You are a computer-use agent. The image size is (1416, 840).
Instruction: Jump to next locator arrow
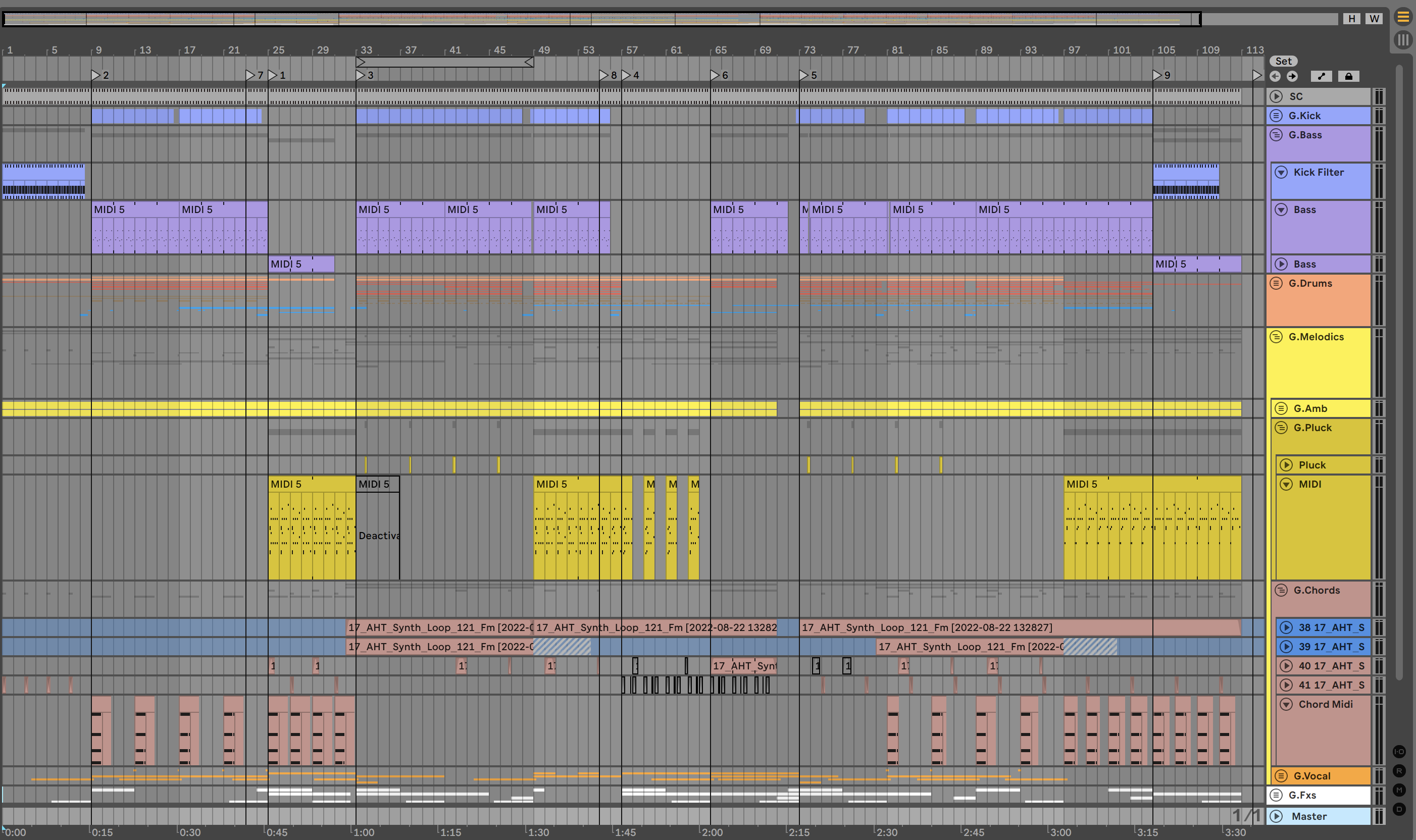pyautogui.click(x=1292, y=76)
